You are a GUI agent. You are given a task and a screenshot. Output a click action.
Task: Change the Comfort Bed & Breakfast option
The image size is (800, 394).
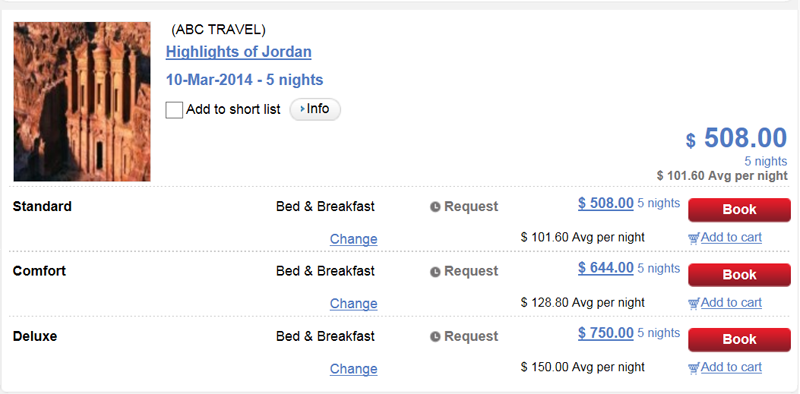coord(354,304)
